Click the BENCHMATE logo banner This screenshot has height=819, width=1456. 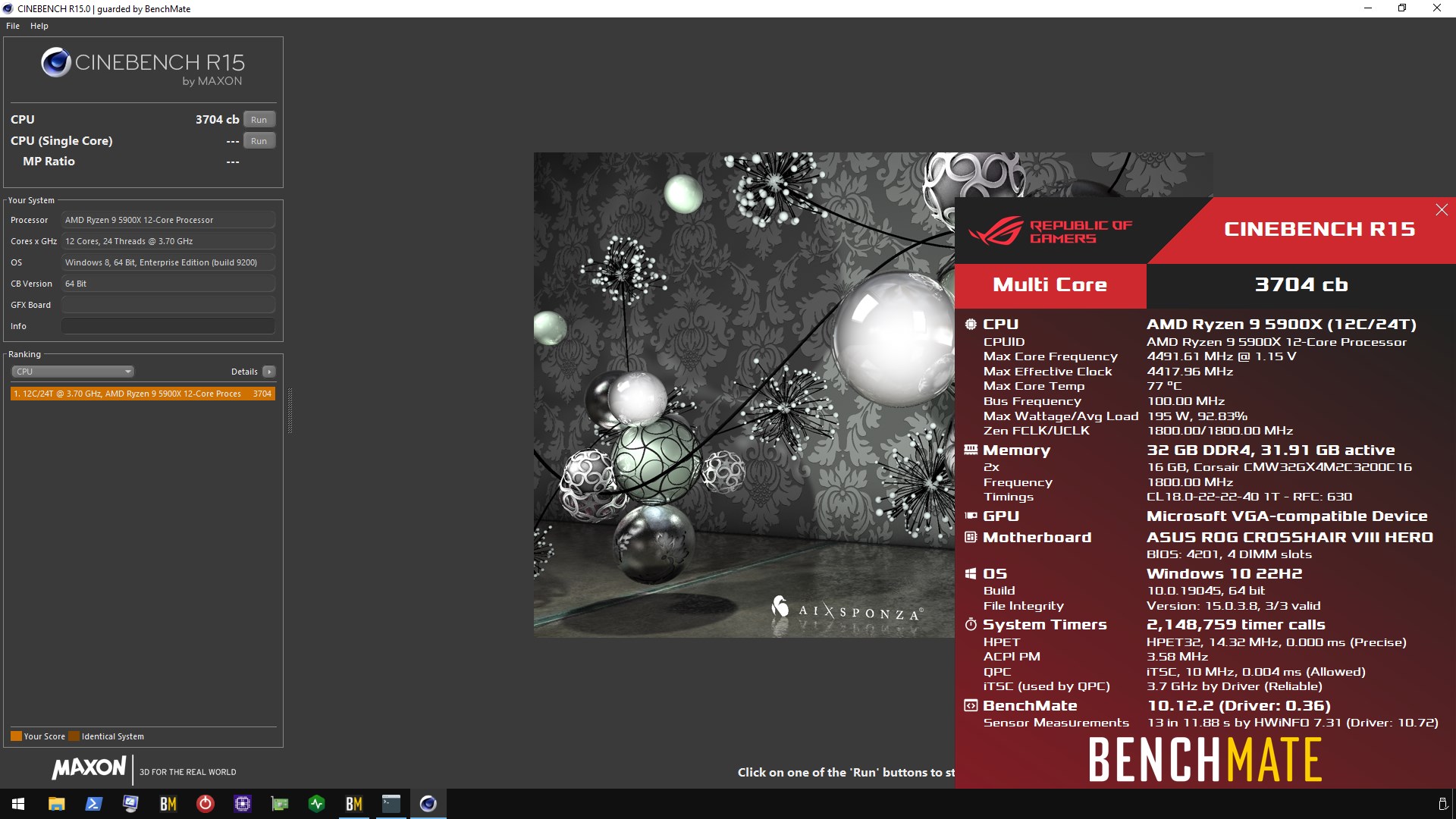(1205, 760)
